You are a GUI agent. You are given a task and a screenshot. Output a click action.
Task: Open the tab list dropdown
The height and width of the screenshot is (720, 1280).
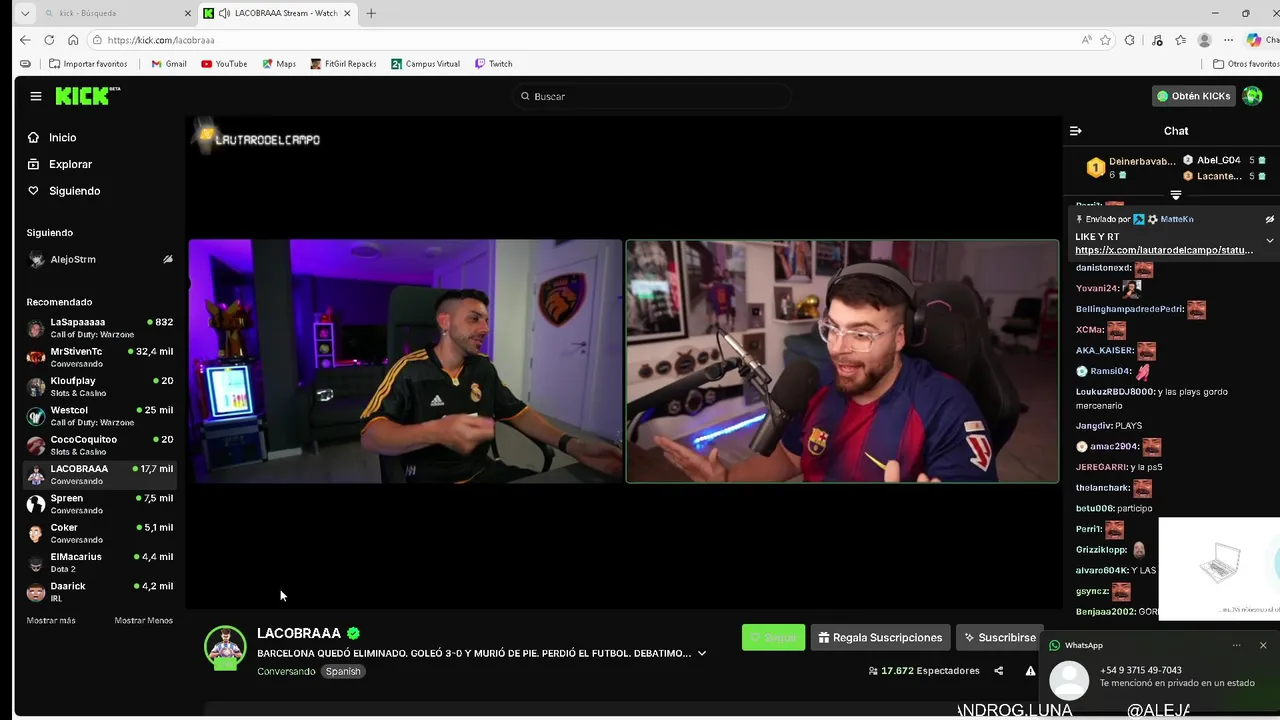(x=25, y=13)
